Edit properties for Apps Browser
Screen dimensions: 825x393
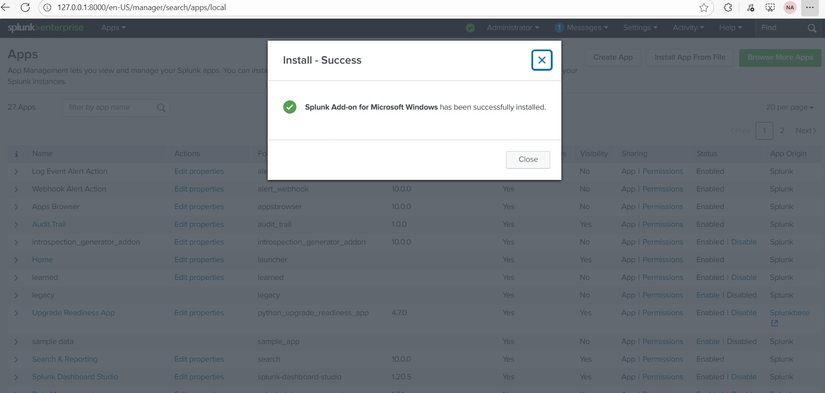click(x=199, y=206)
